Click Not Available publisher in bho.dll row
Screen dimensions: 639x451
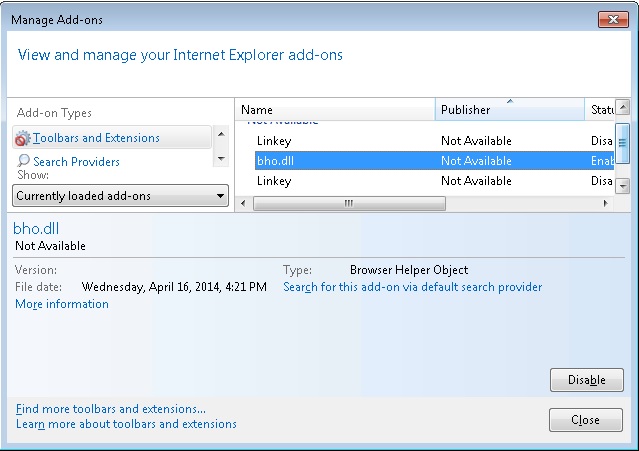tap(476, 161)
